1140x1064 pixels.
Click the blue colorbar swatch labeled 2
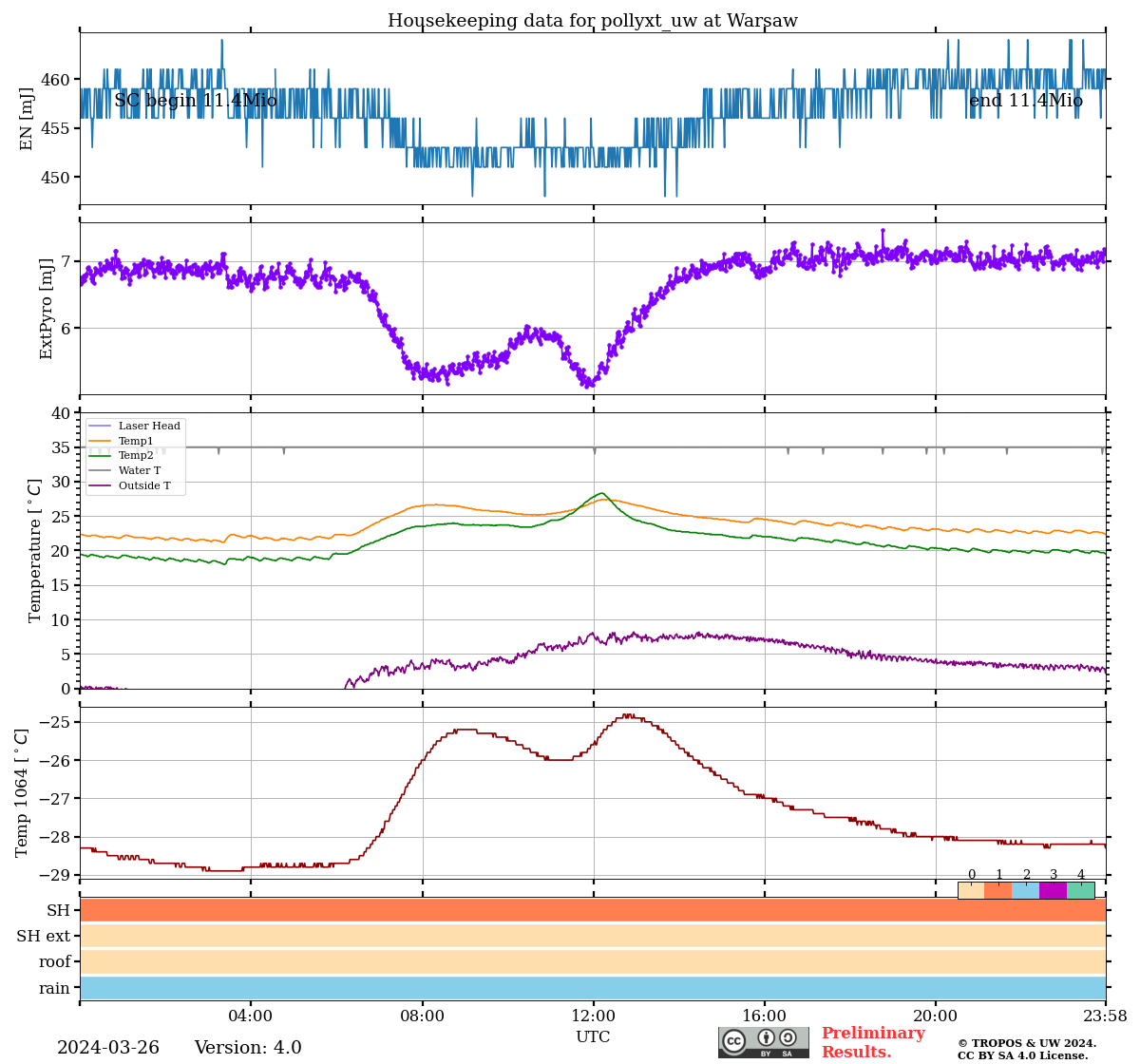click(x=1026, y=890)
